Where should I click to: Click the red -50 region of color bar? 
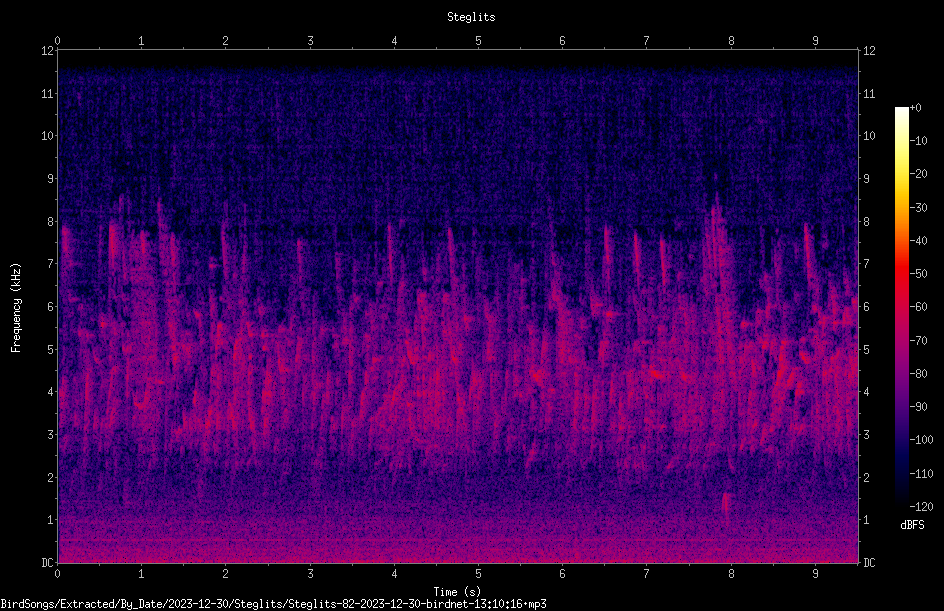[901, 273]
